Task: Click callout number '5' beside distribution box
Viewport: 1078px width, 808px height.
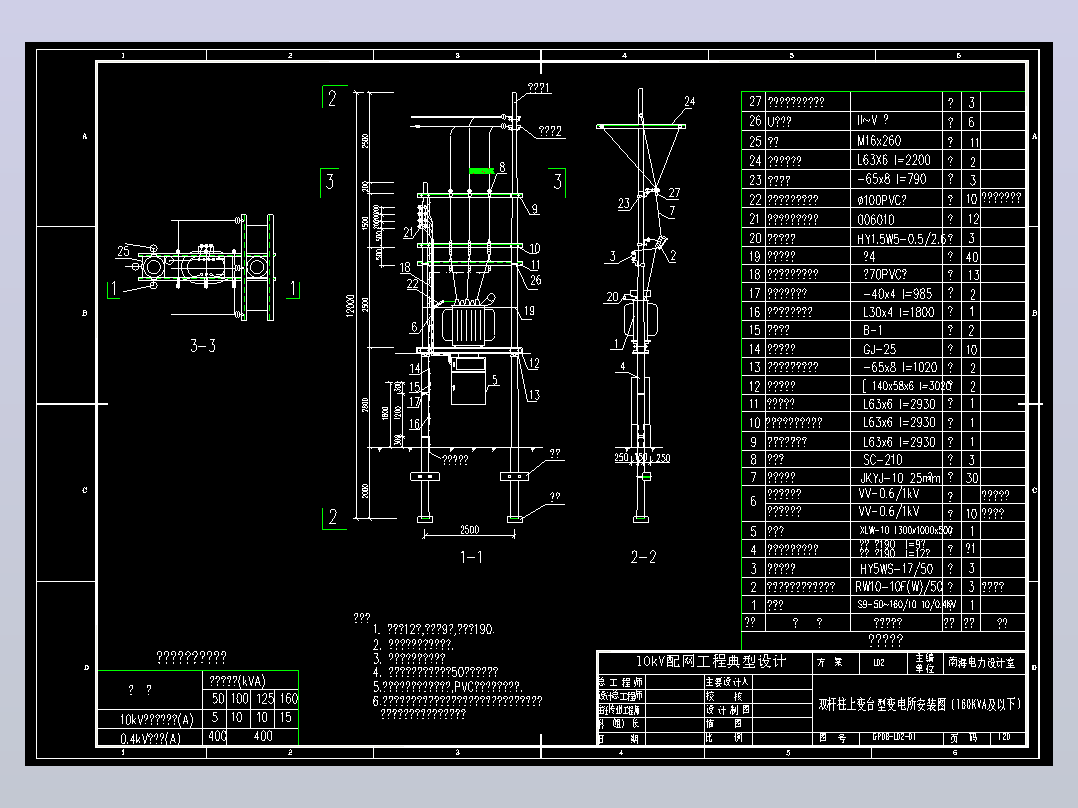Action: (x=495, y=380)
